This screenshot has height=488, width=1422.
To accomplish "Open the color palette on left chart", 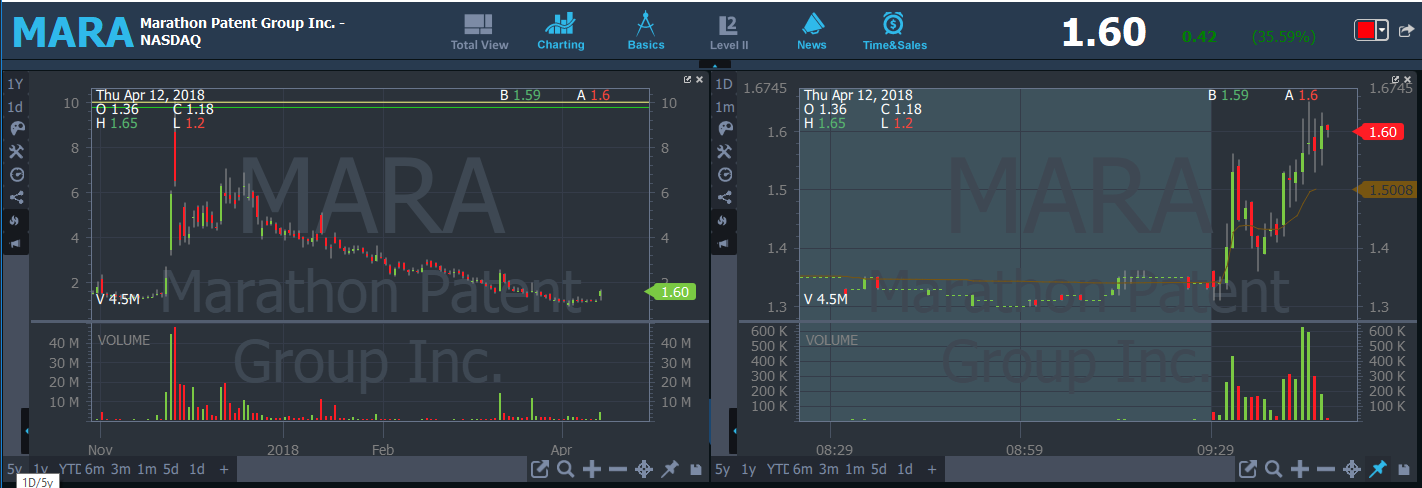I will click(x=16, y=129).
